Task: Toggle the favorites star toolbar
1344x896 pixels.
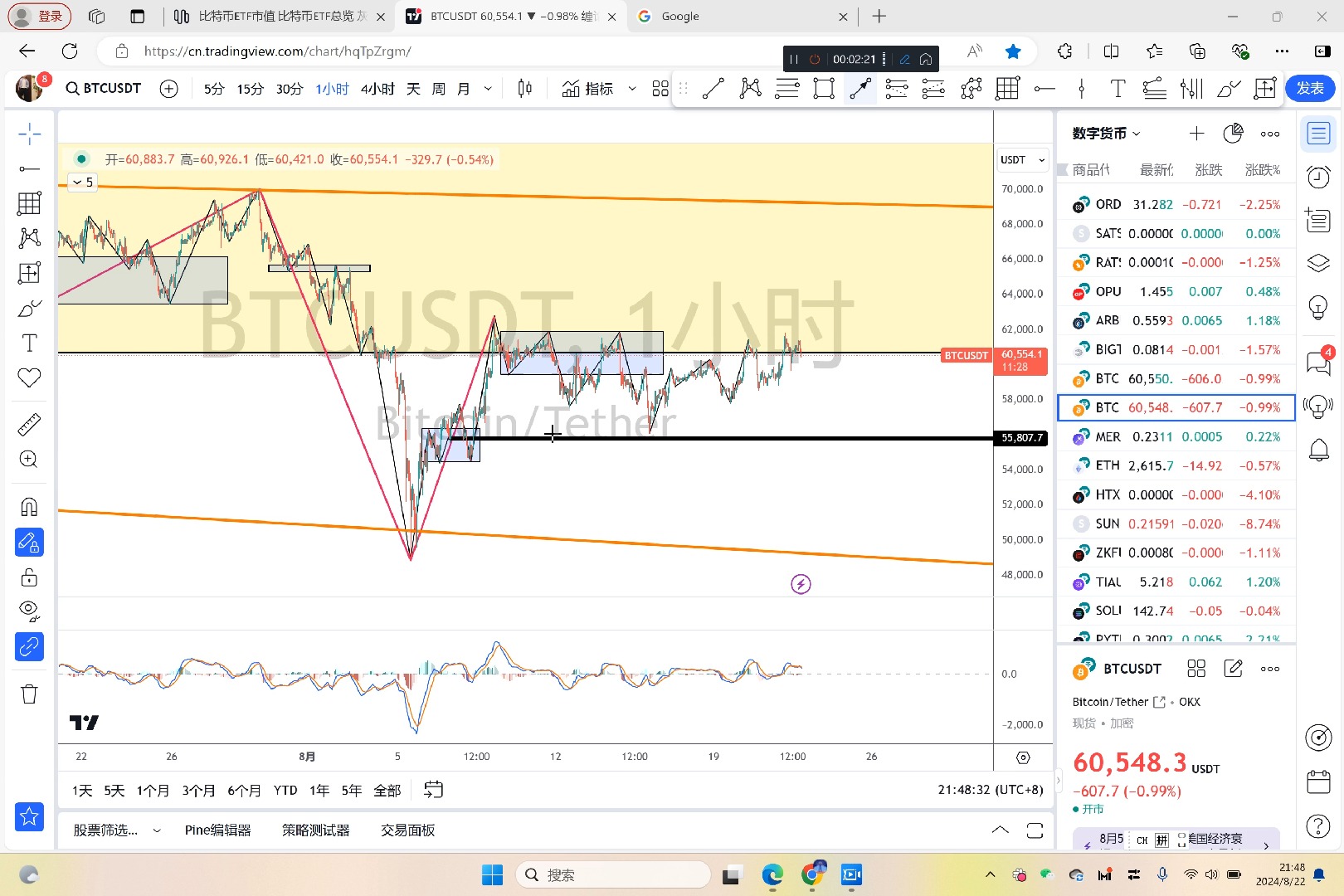Action: (x=29, y=816)
